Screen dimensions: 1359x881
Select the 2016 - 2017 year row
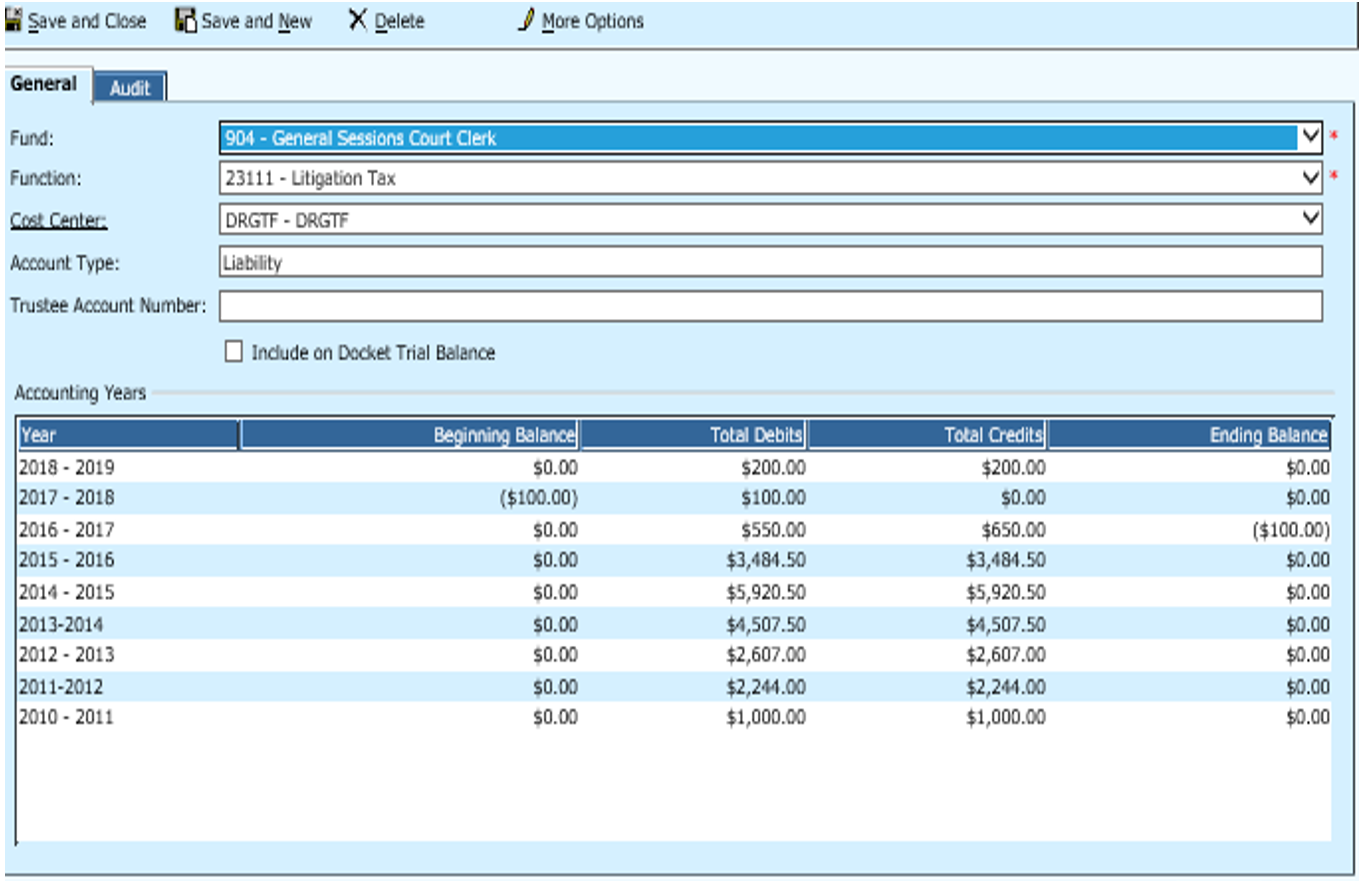[674, 530]
